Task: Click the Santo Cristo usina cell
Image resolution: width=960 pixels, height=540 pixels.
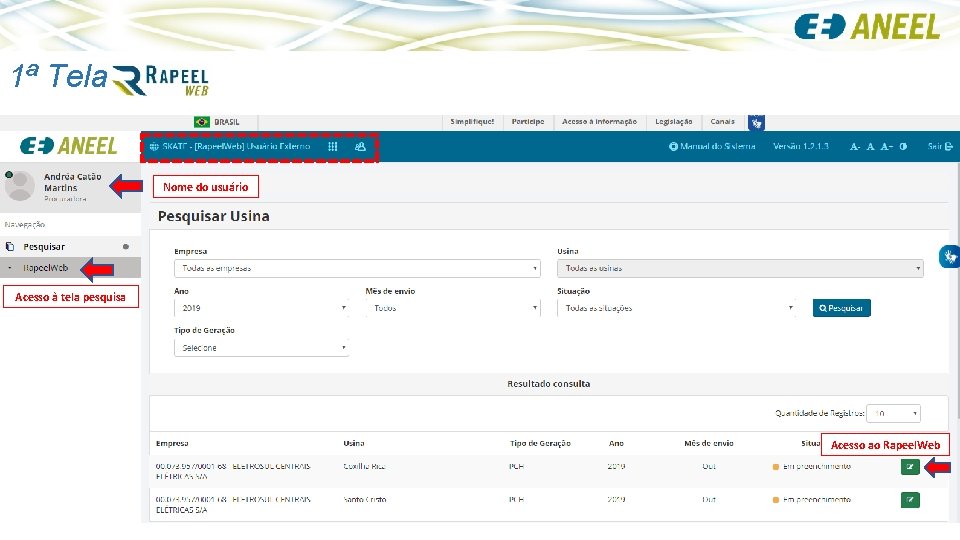Action: click(365, 500)
